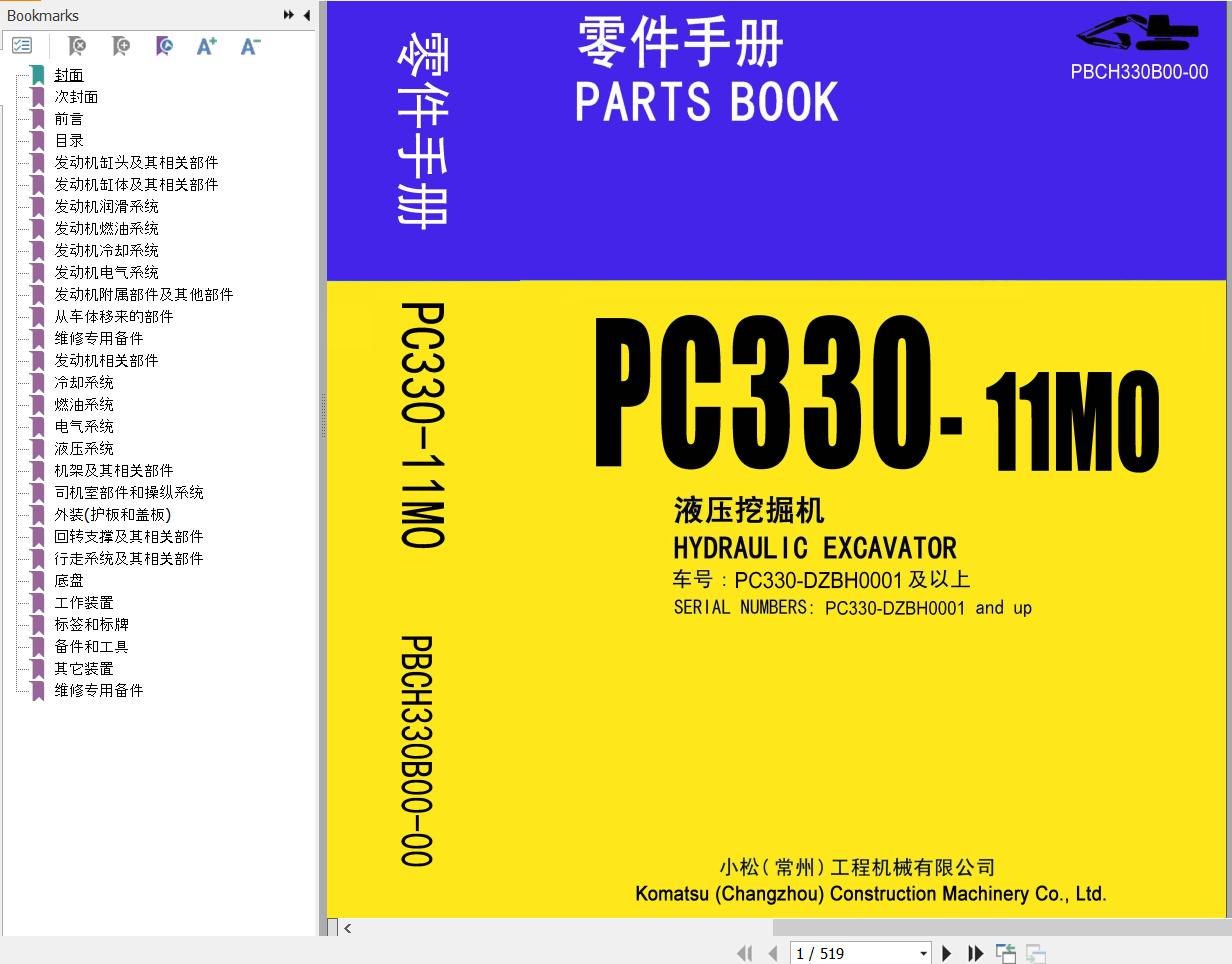Click the horizontal scrollbar left arrow
This screenshot has width=1232, height=964.
point(347,928)
